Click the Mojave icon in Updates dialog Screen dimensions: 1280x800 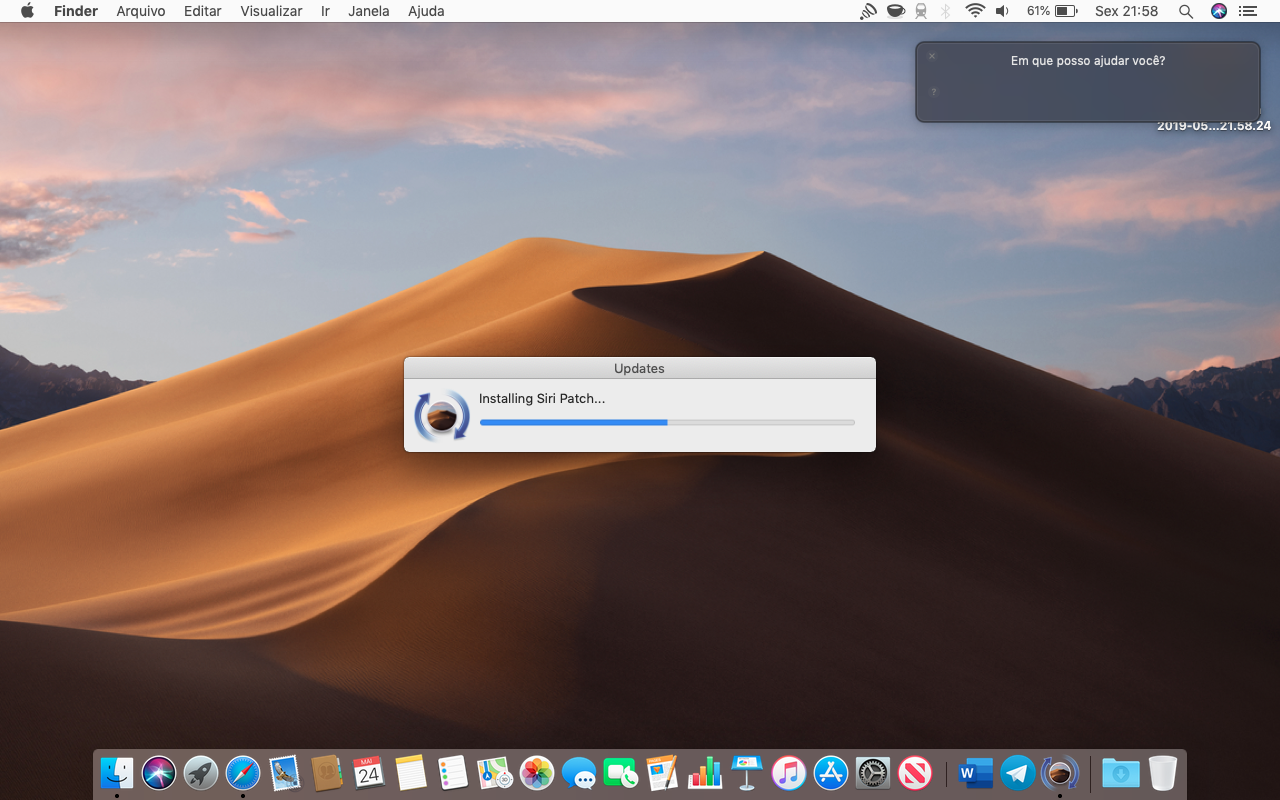(442, 415)
